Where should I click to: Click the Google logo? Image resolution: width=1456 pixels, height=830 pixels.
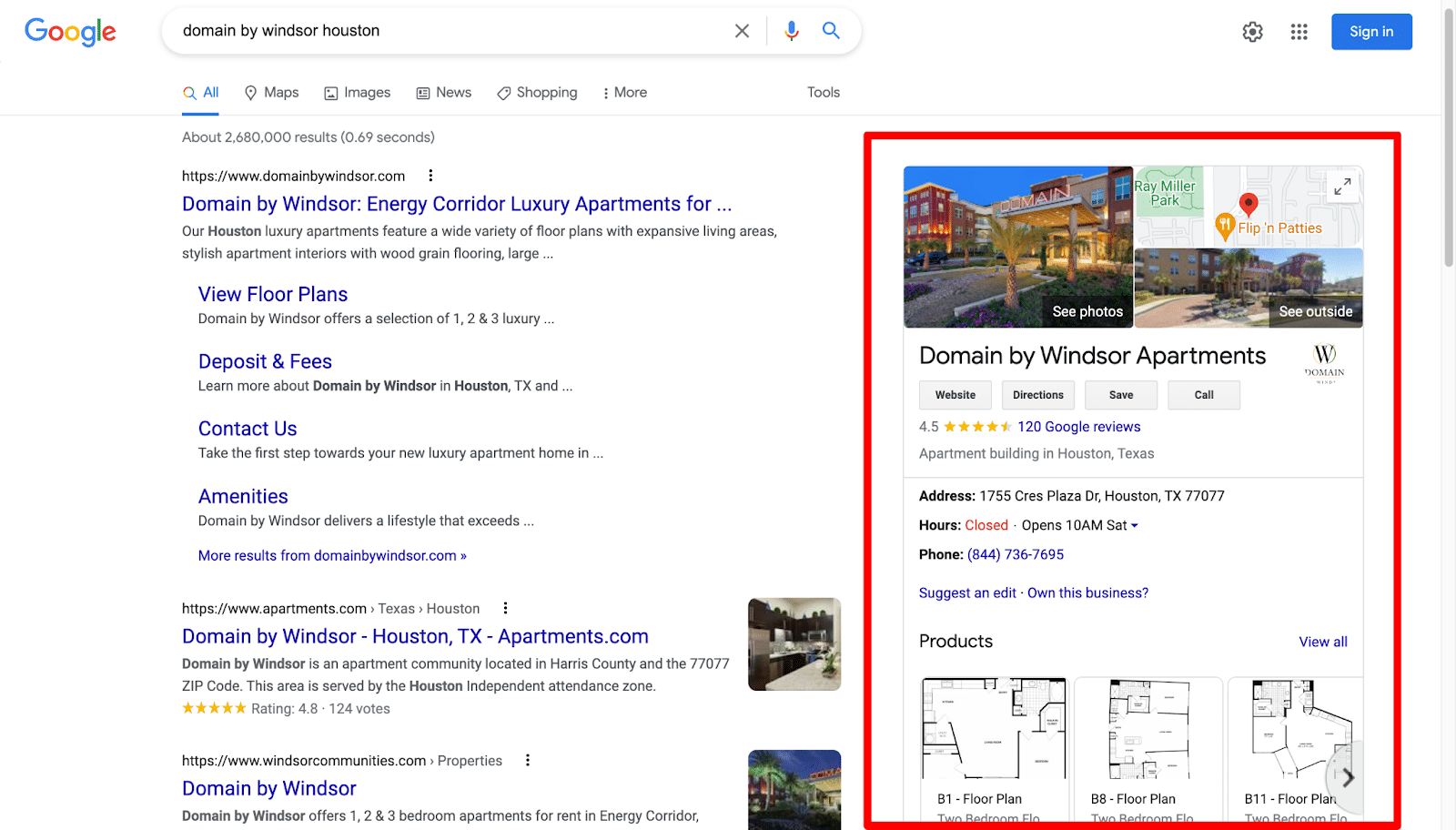[x=70, y=32]
